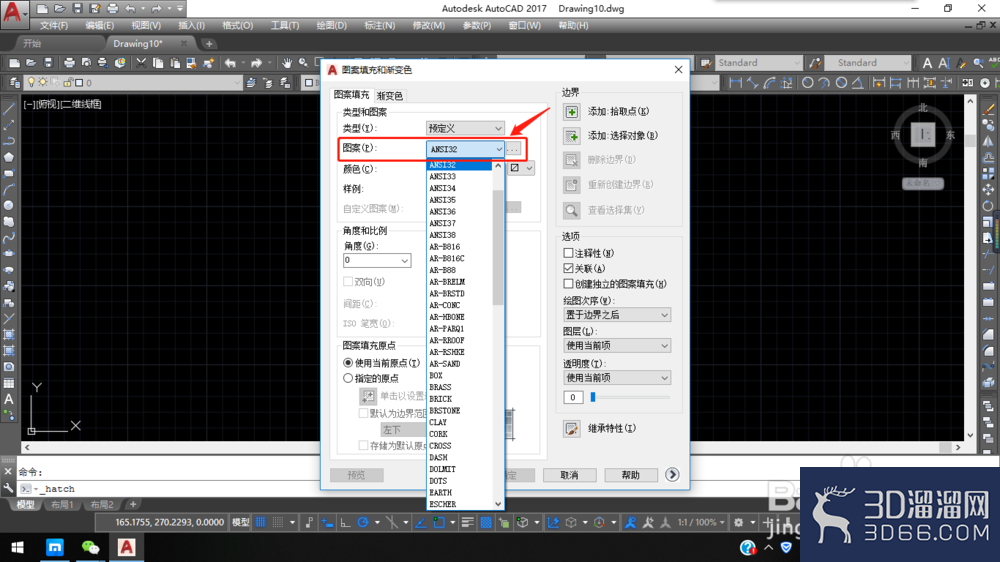This screenshot has width=1000, height=562.
Task: Open the hatch Angle dropdown
Action: click(x=377, y=260)
